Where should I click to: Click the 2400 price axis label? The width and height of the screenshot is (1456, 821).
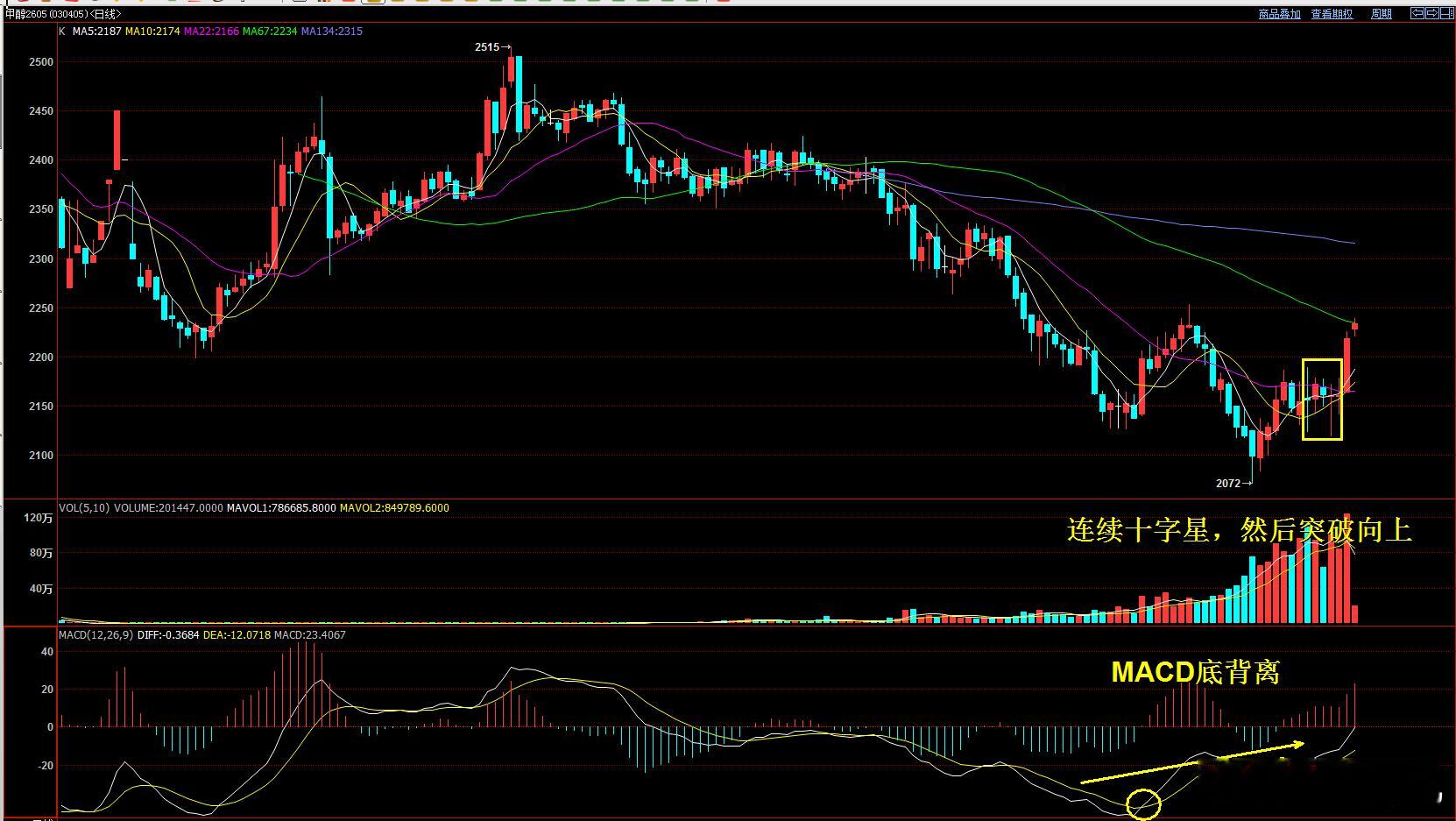pos(41,160)
